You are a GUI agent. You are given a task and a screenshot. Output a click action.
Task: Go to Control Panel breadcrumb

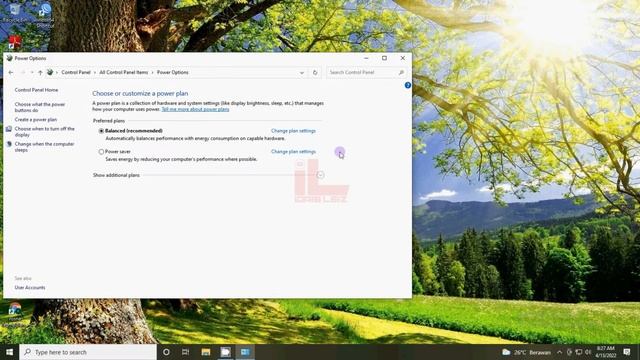point(76,72)
